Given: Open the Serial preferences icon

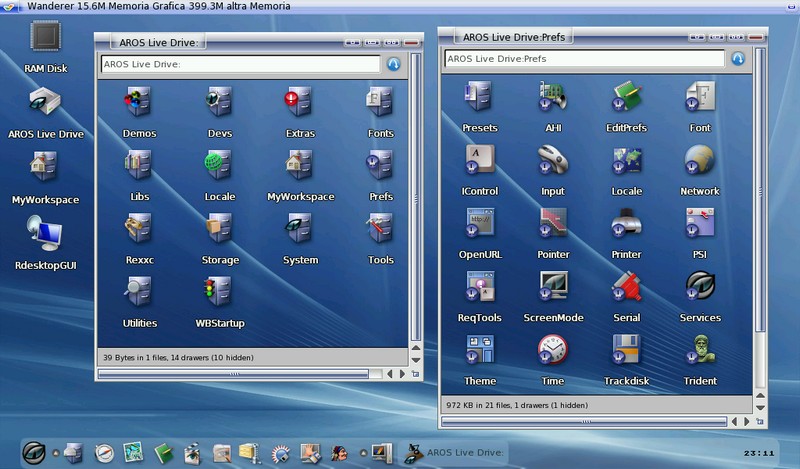Looking at the screenshot, I should point(627,286).
